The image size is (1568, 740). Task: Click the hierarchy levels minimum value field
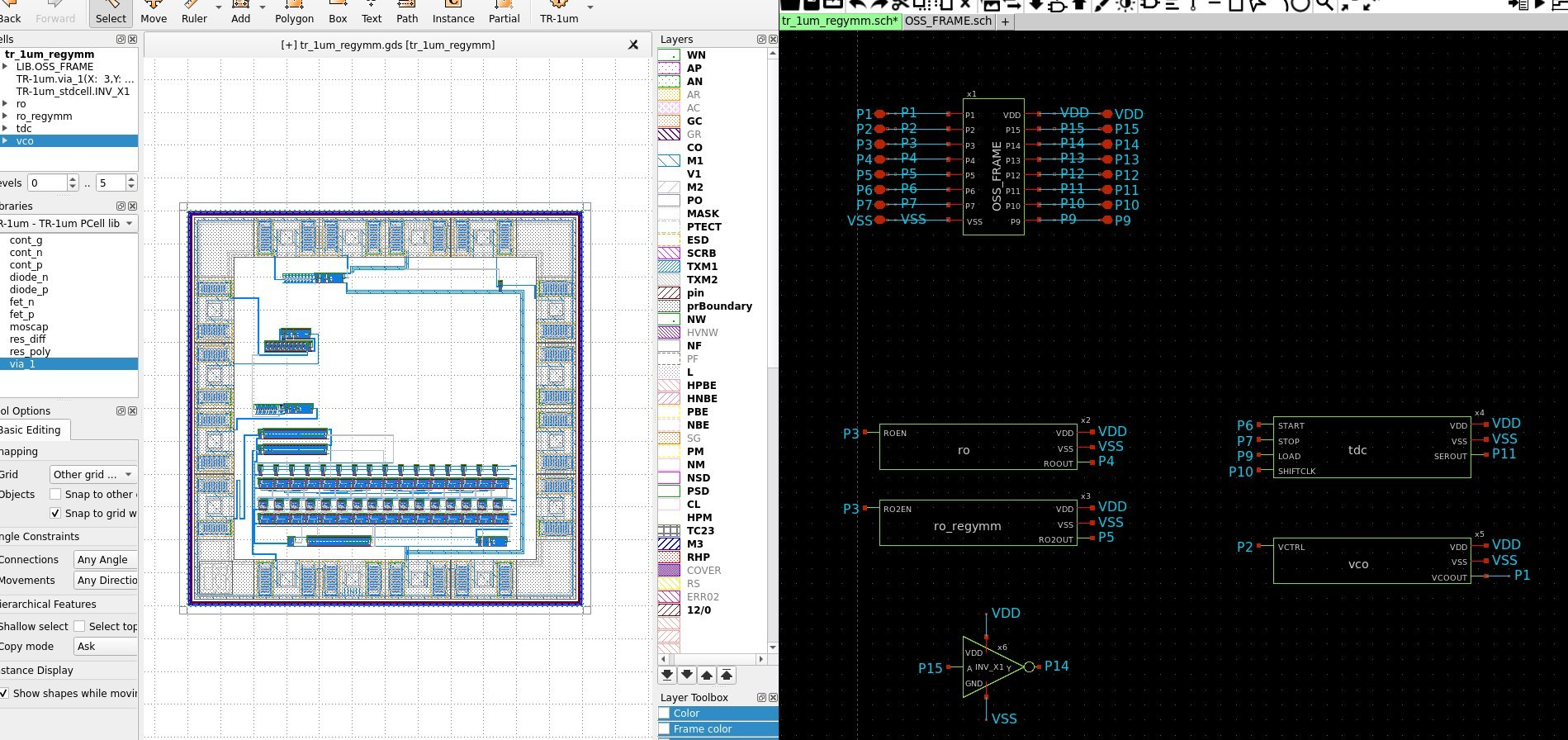48,183
